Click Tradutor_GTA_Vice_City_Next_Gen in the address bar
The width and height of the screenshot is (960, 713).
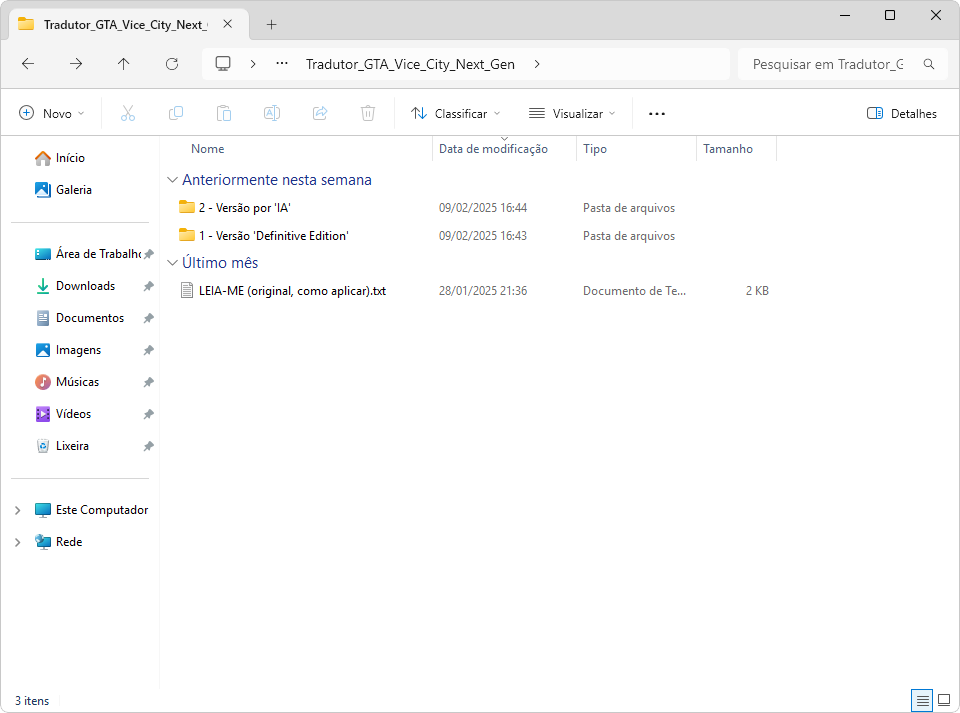coord(410,64)
